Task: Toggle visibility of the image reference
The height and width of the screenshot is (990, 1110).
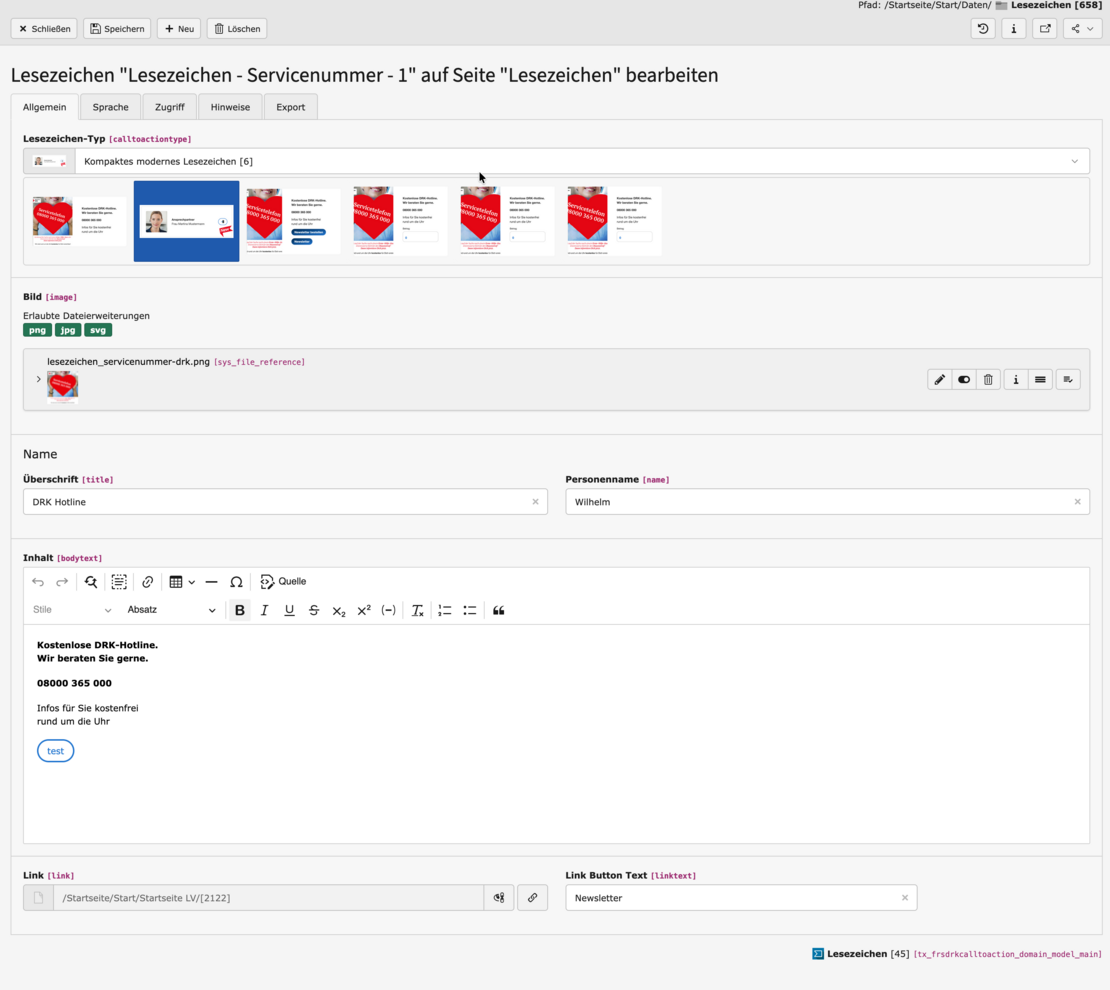Action: 964,380
